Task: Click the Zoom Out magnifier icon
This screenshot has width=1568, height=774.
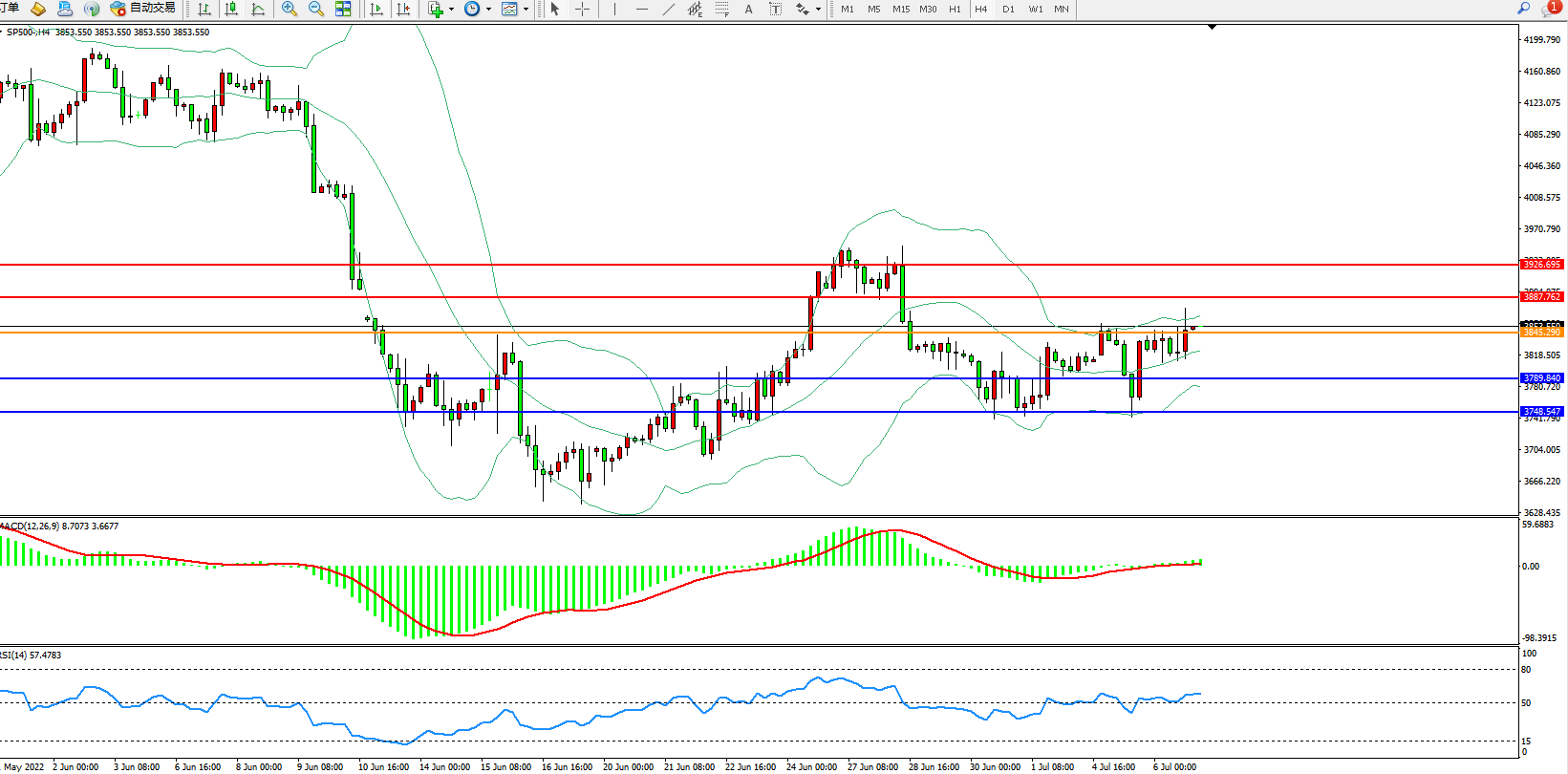Action: point(315,9)
